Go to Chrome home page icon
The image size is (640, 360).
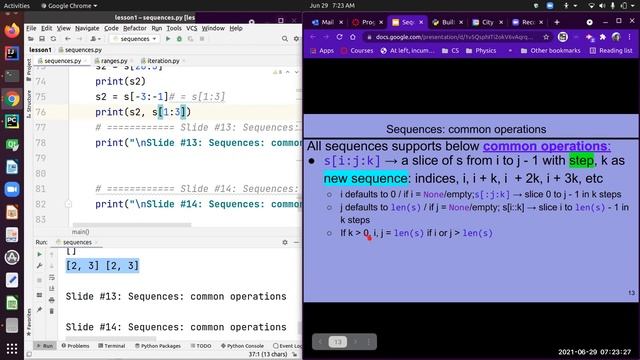(x=353, y=37)
